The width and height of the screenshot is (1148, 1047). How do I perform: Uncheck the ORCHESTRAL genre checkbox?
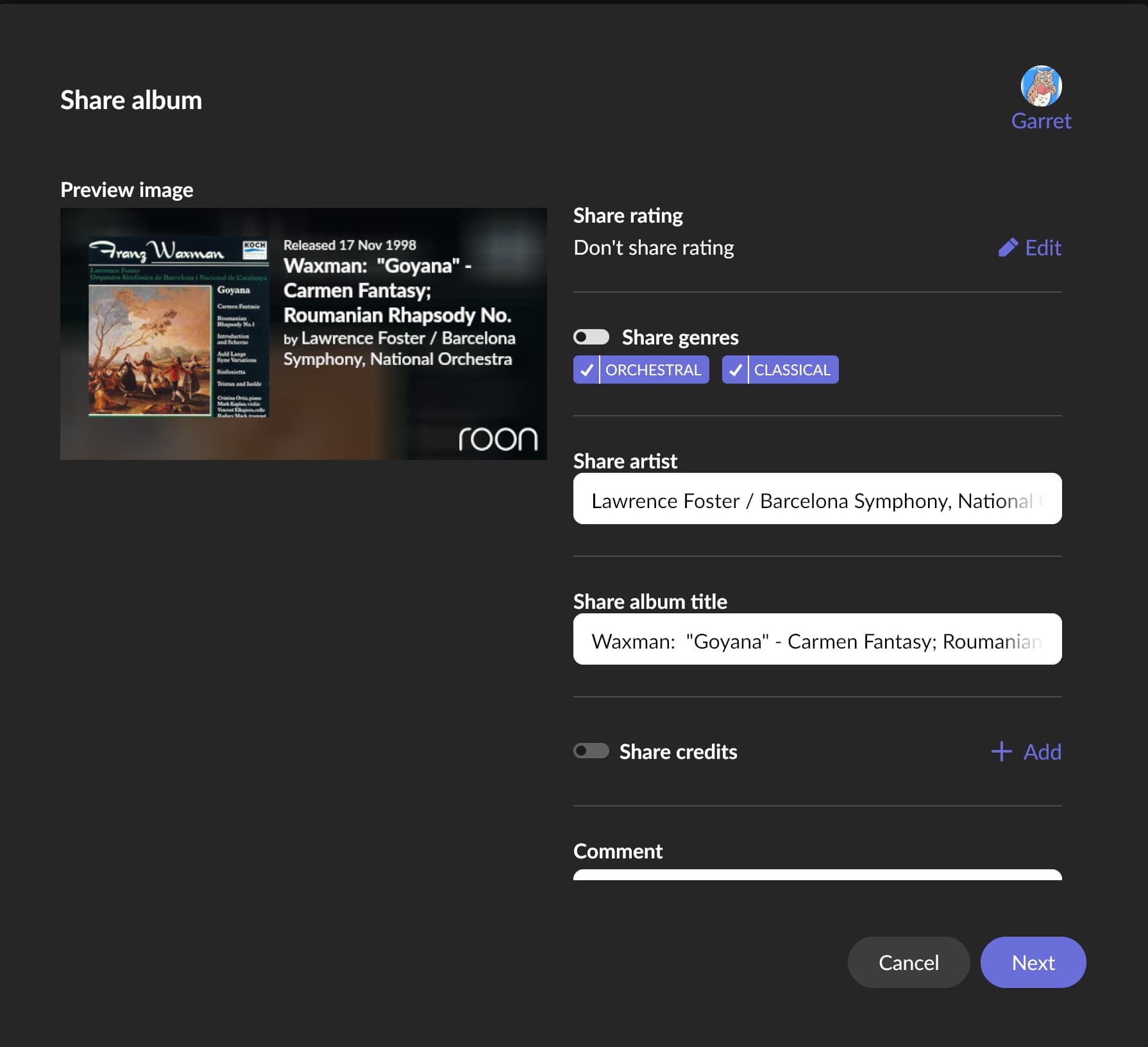(x=586, y=370)
